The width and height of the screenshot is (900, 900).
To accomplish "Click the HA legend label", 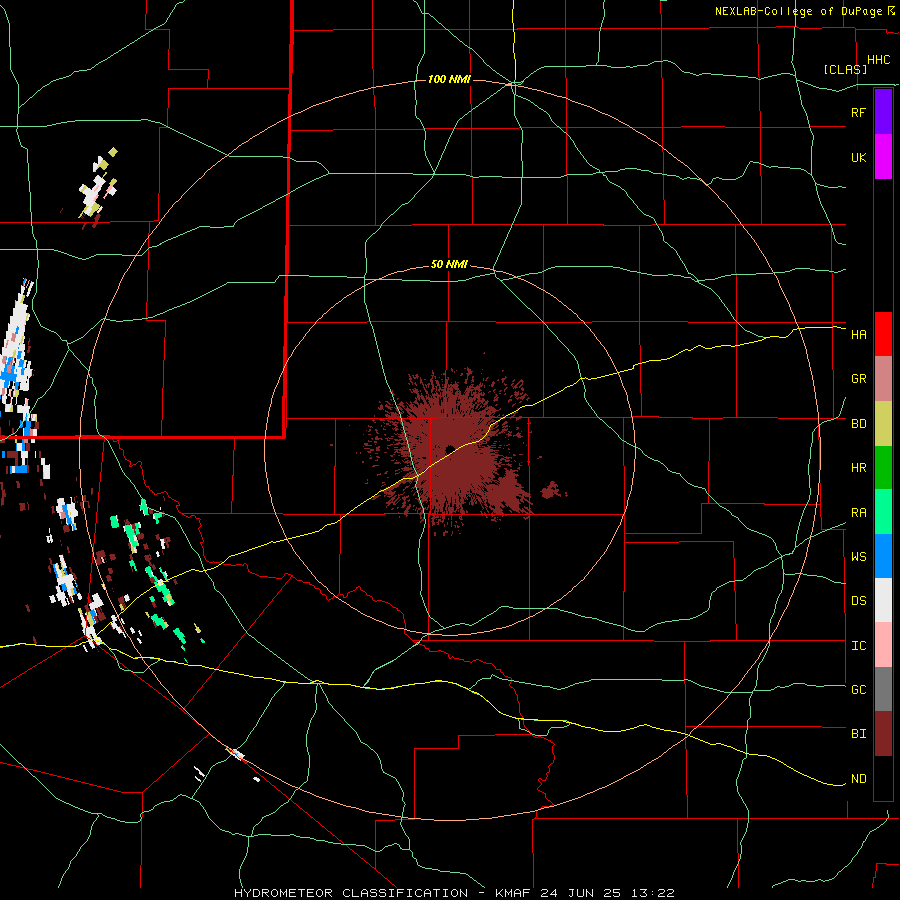I will click(x=858, y=334).
